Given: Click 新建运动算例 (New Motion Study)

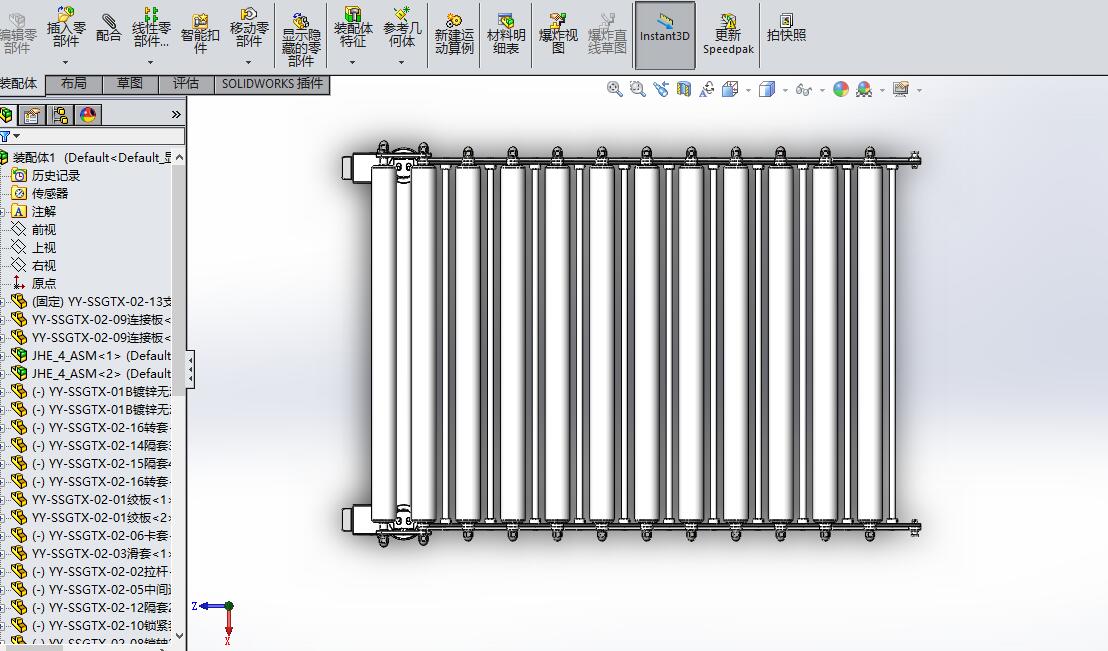Looking at the screenshot, I should [x=454, y=34].
